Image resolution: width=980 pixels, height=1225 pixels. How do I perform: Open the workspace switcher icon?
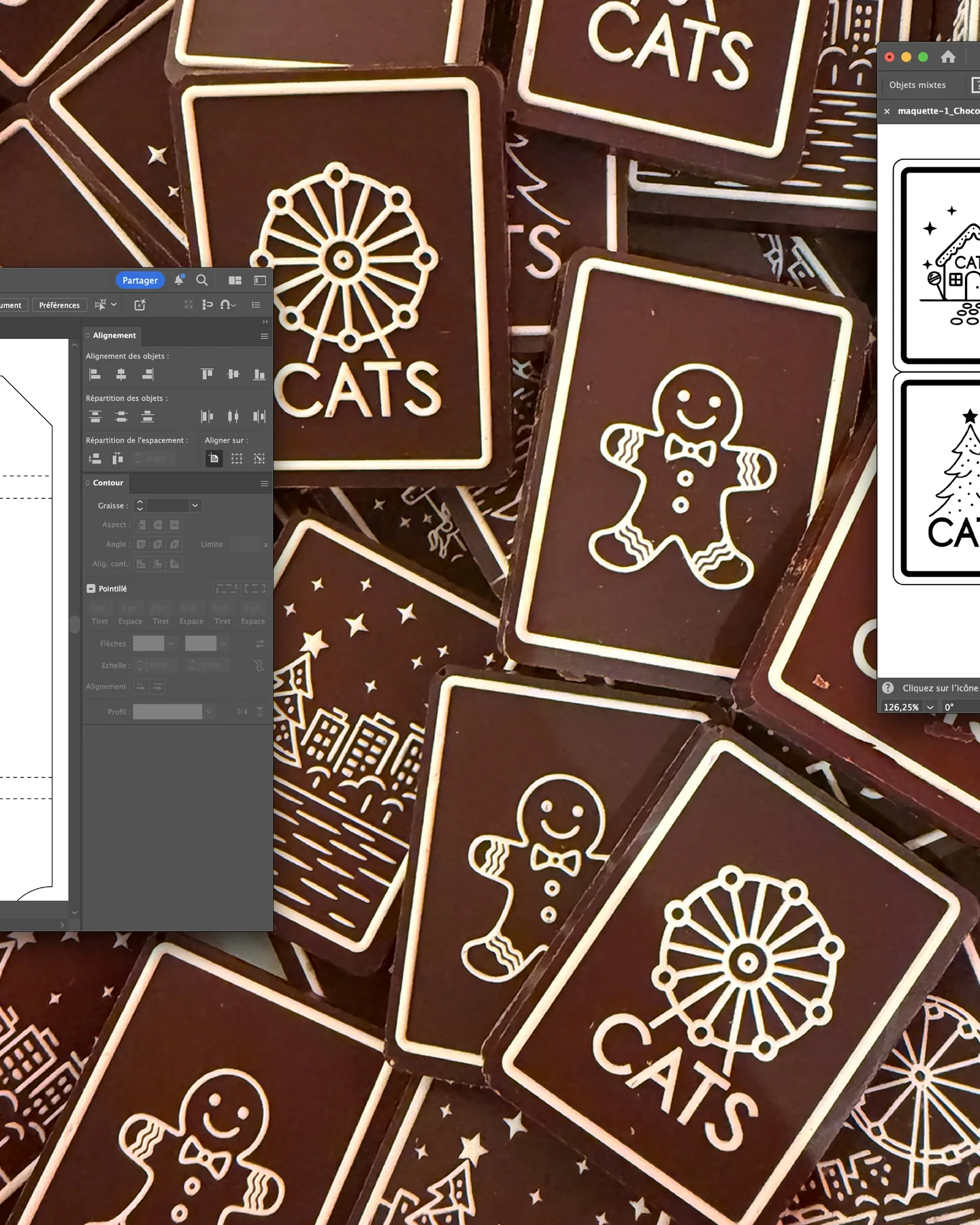260,280
